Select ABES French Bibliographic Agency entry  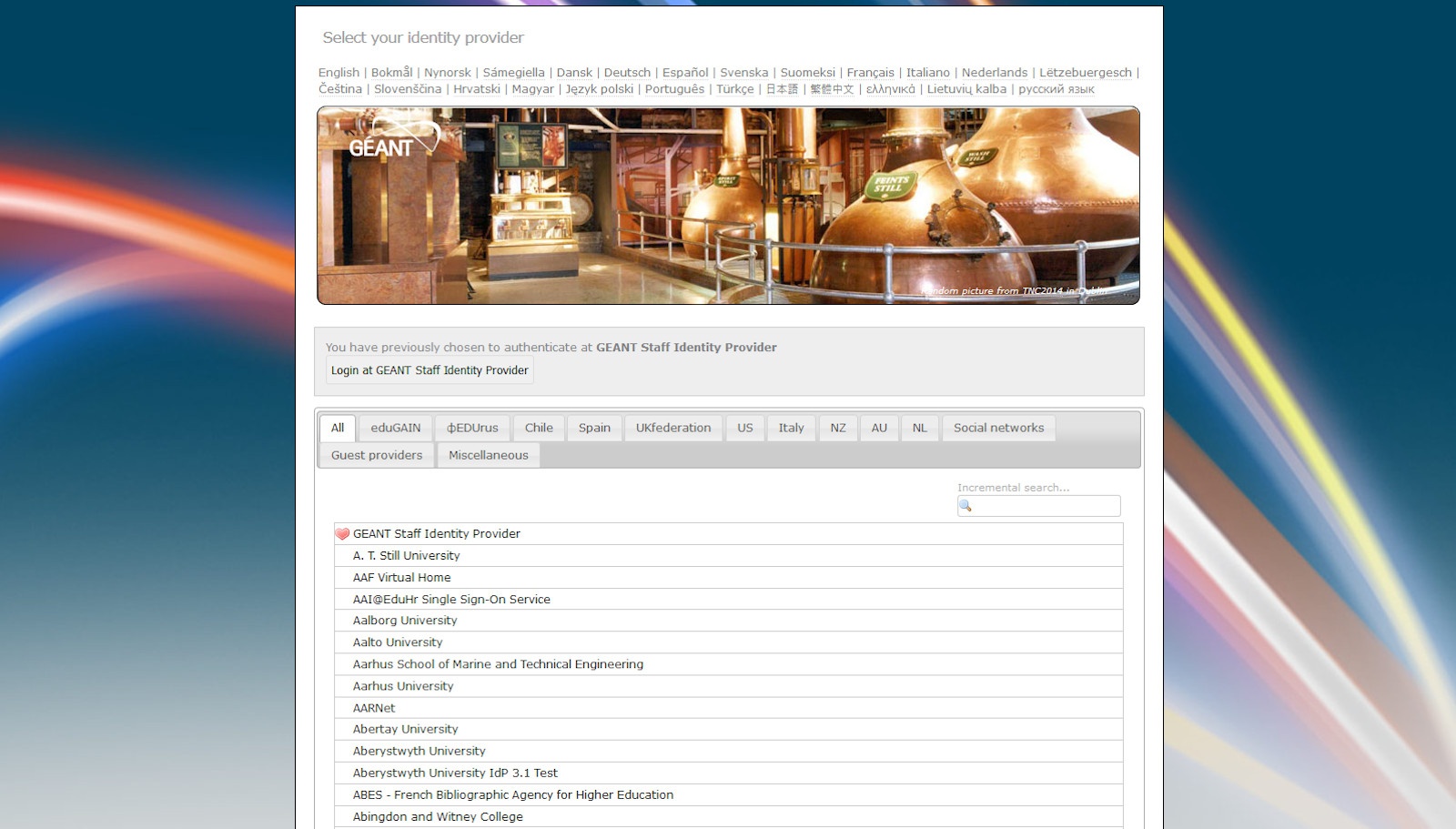(728, 794)
